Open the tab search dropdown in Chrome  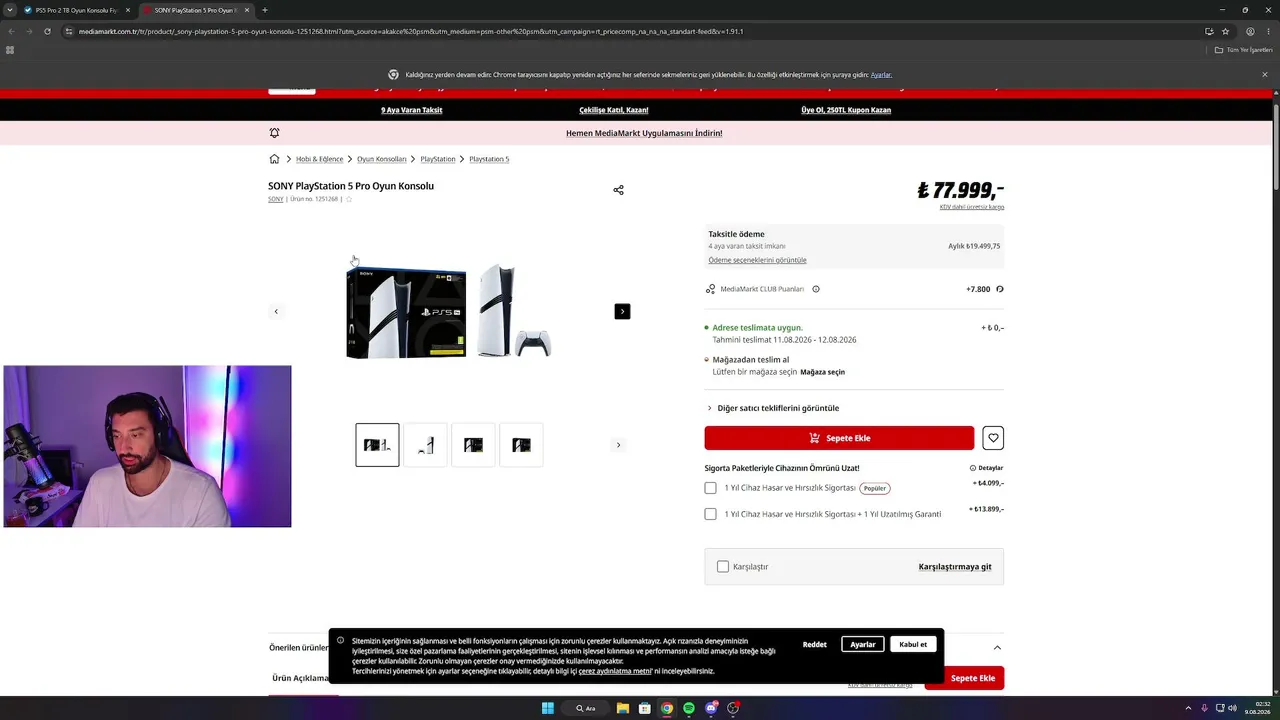click(12, 10)
